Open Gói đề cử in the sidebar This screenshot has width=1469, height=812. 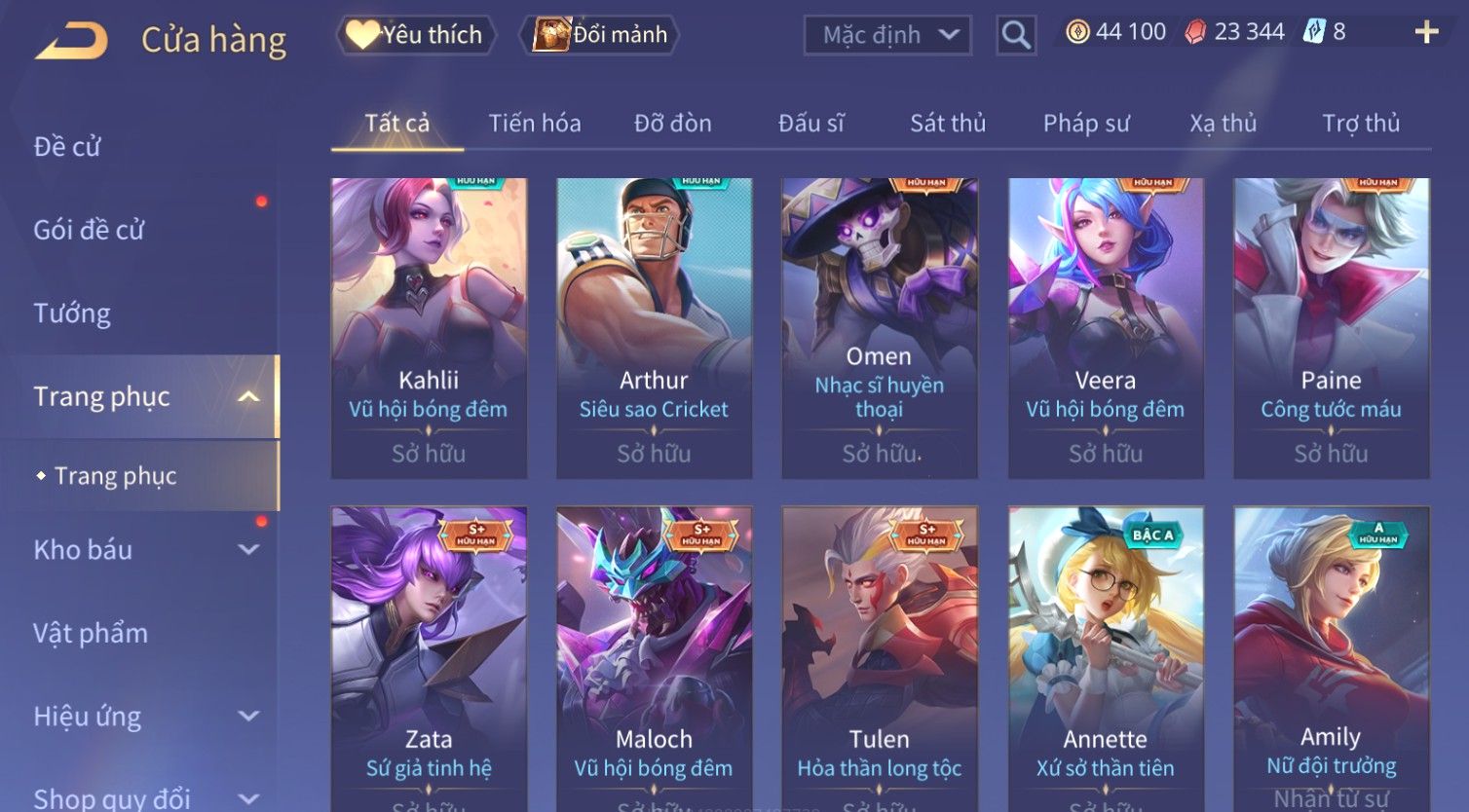click(x=89, y=230)
